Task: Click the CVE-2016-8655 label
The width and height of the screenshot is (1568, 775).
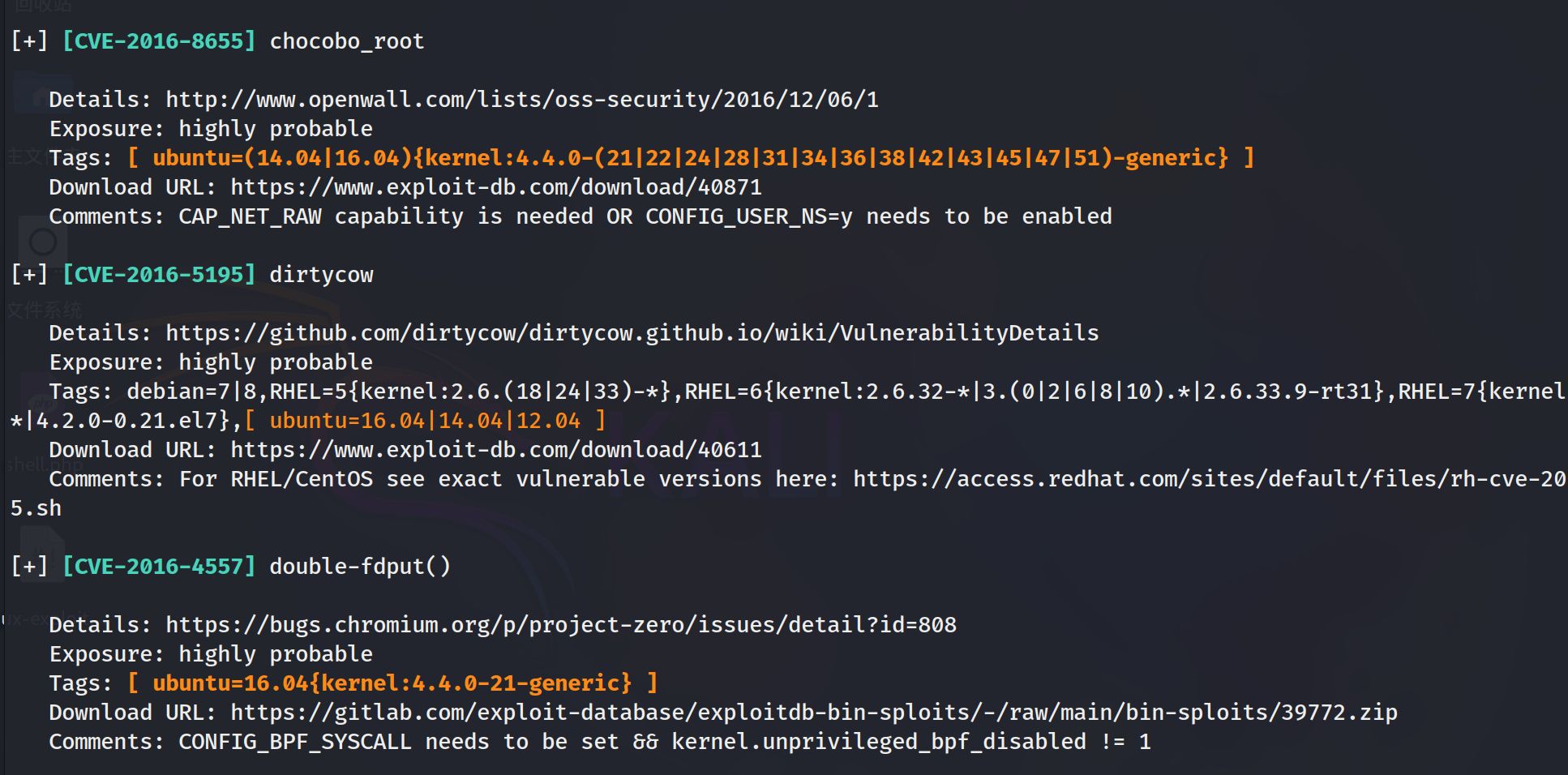Action: (x=159, y=41)
